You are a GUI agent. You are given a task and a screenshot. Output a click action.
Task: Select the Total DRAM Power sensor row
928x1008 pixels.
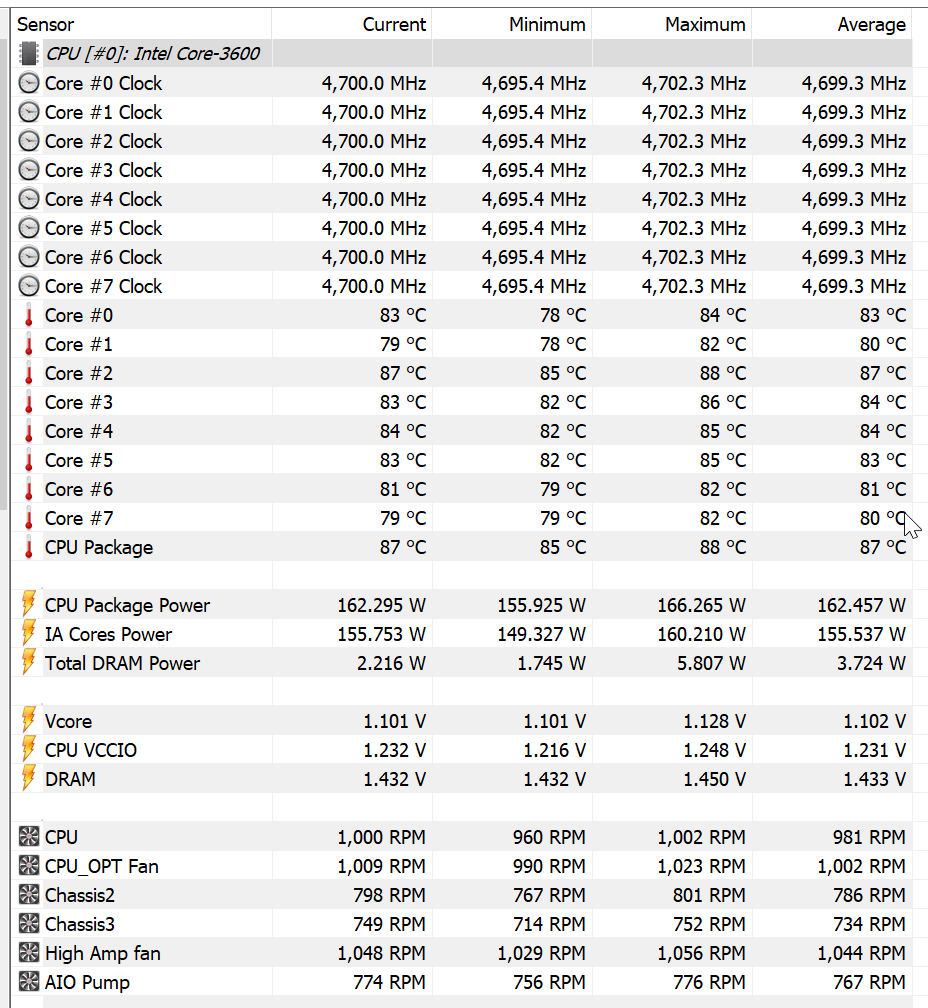point(122,663)
